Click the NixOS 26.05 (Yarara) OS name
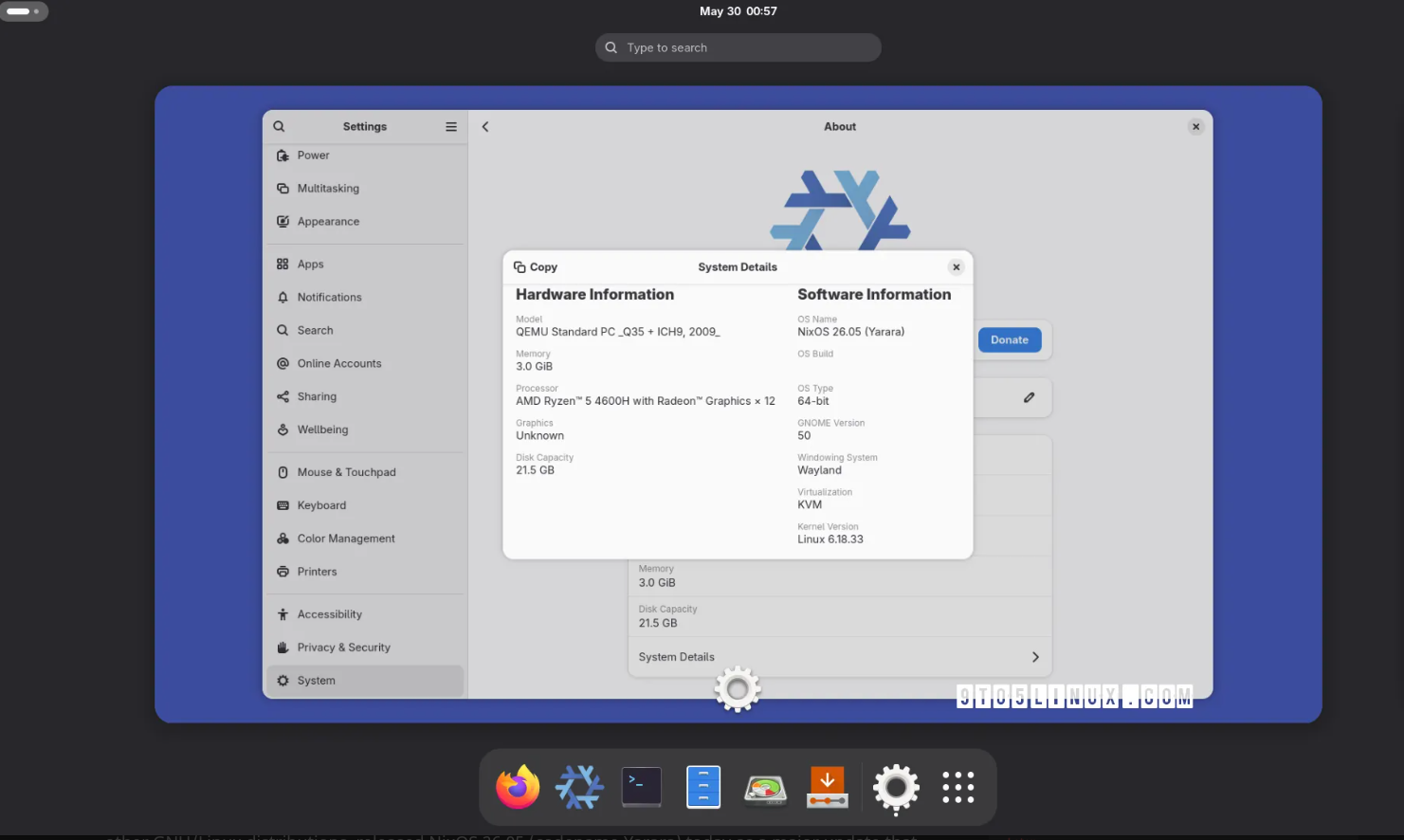1404x840 pixels. [x=851, y=332]
